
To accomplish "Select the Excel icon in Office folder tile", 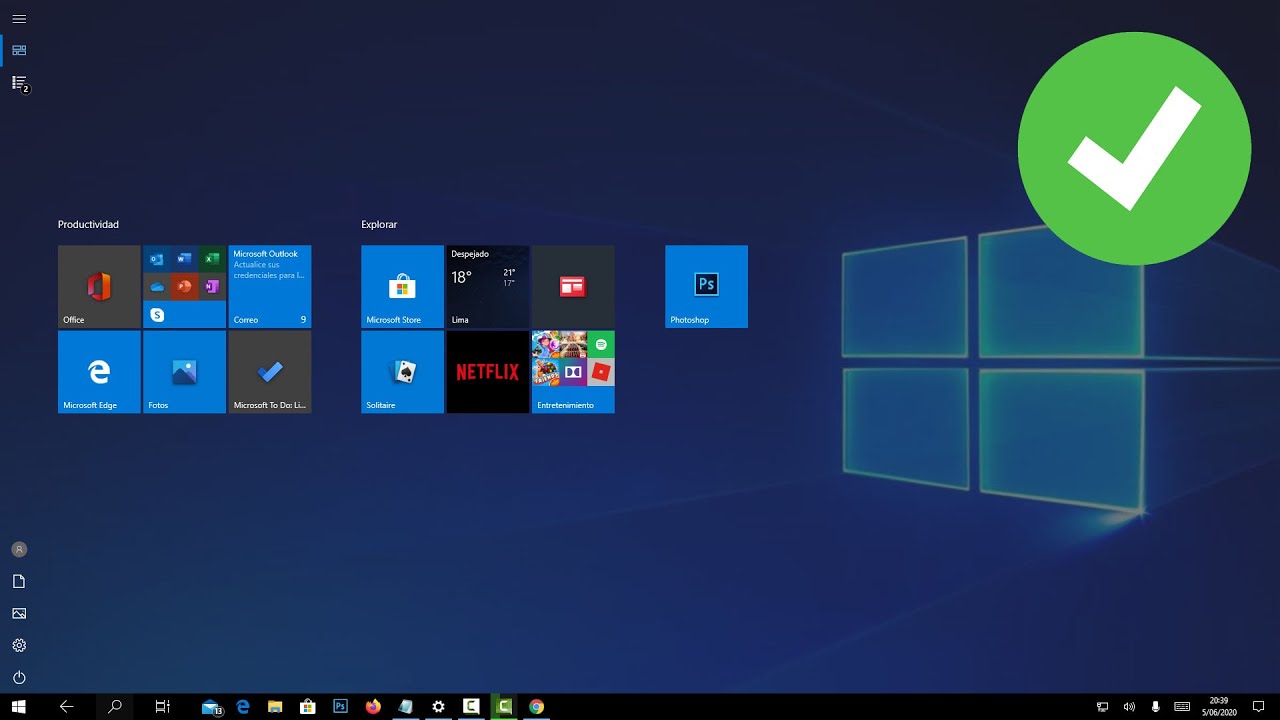I will coord(211,259).
